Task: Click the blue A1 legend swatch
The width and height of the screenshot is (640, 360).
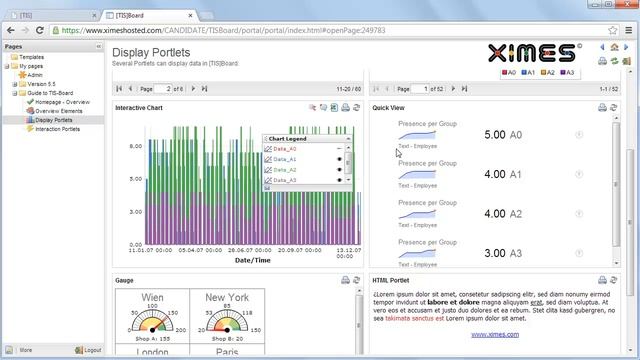Action: coord(524,73)
